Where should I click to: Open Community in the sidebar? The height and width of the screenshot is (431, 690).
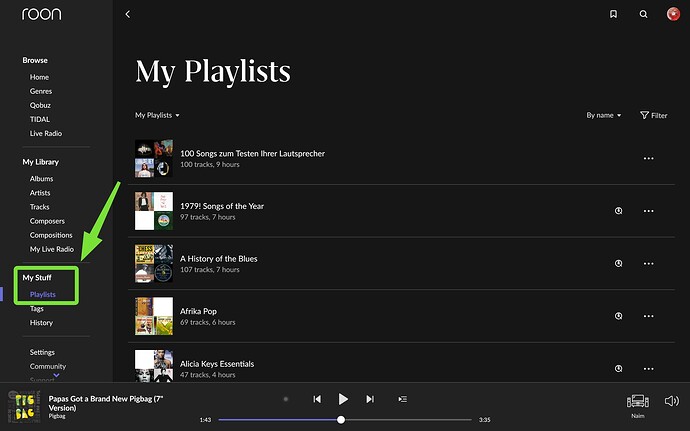48,366
